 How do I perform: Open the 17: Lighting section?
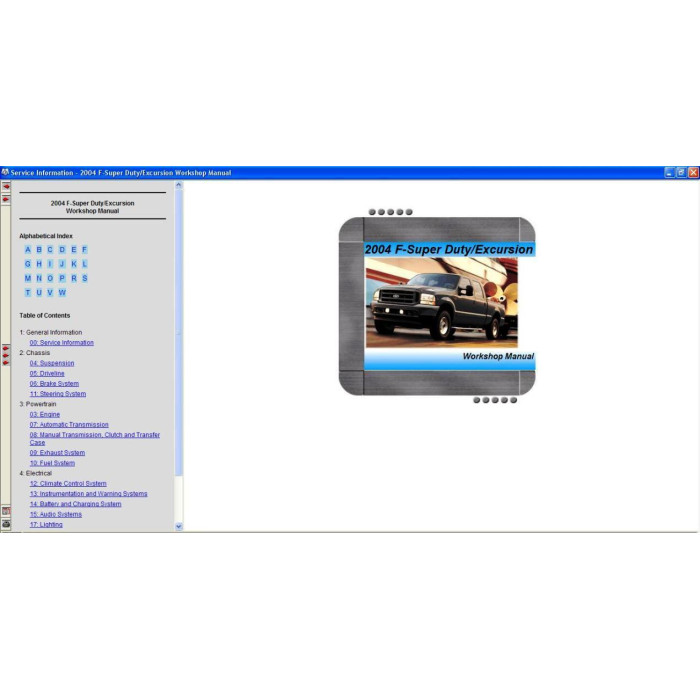tap(46, 525)
